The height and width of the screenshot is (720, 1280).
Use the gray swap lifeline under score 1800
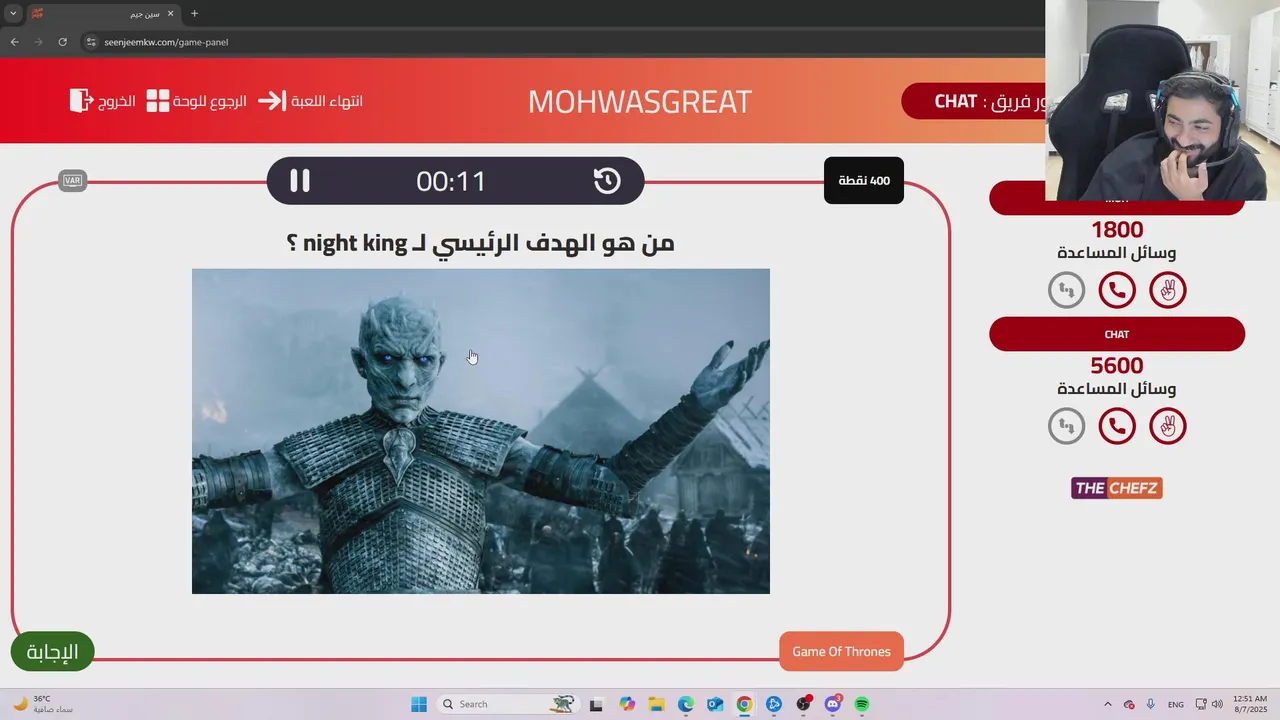click(1066, 290)
